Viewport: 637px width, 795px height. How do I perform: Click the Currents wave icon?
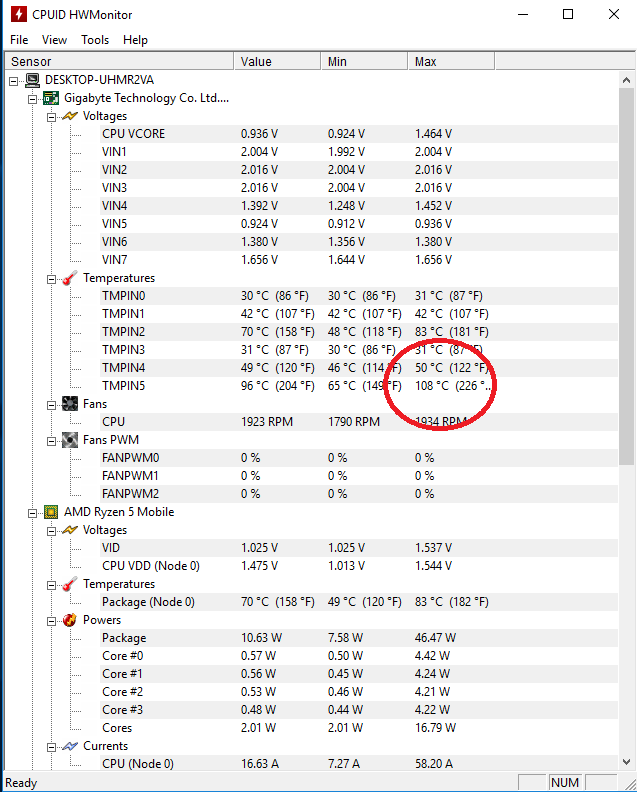coord(69,746)
